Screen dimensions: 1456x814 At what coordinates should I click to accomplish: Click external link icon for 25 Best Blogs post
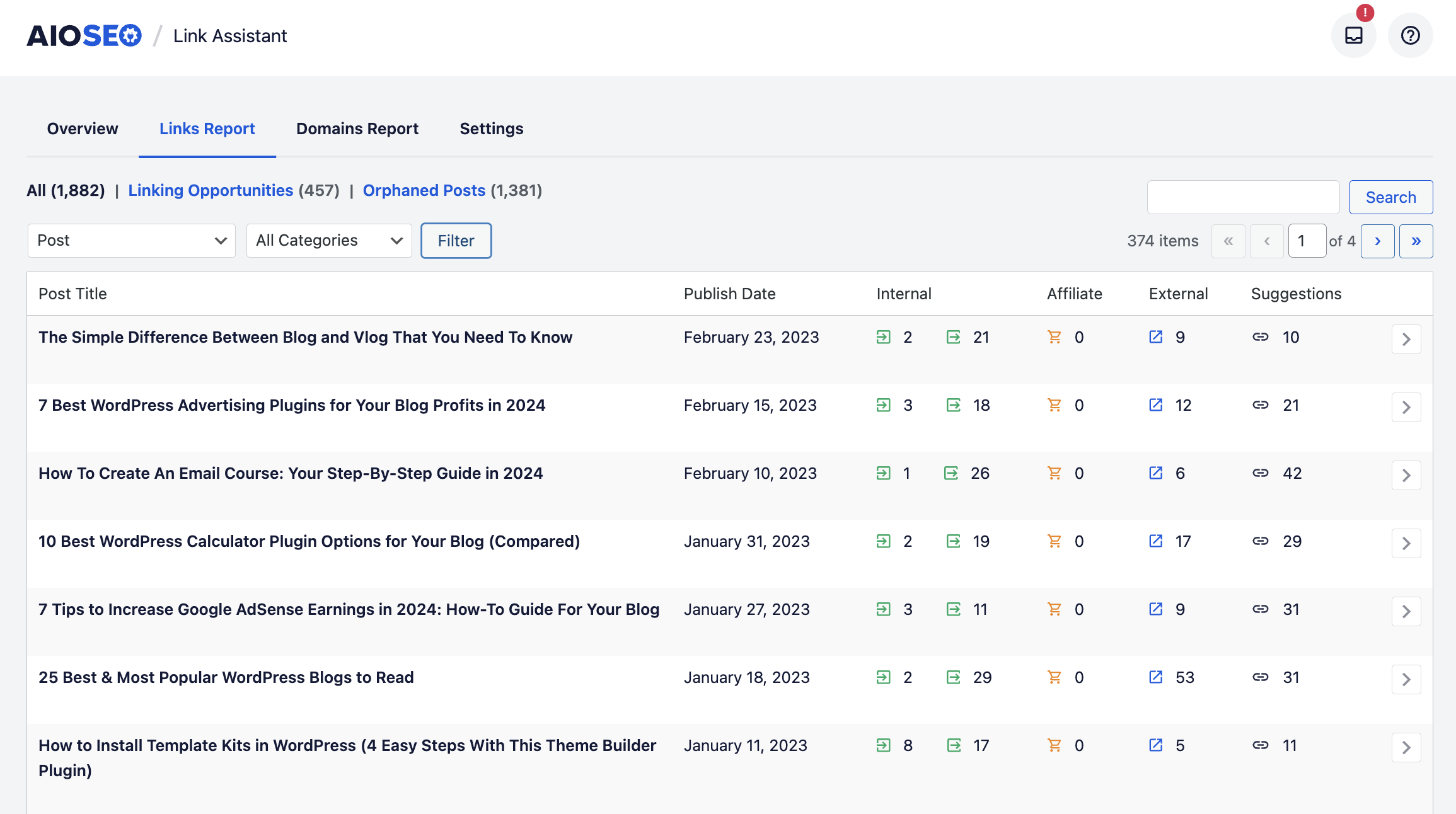[x=1155, y=677]
